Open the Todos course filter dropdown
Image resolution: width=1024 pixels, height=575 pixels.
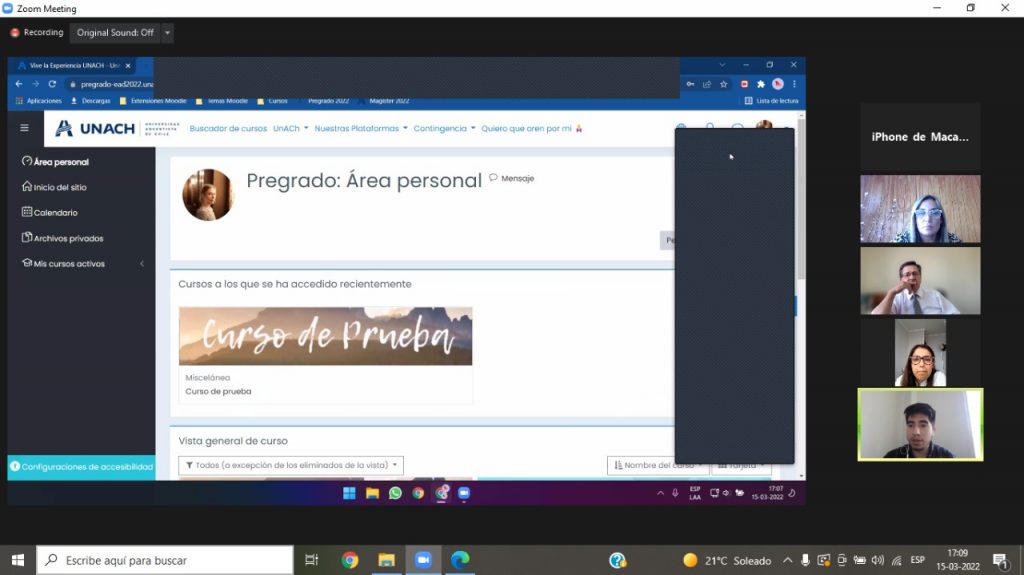(x=291, y=465)
